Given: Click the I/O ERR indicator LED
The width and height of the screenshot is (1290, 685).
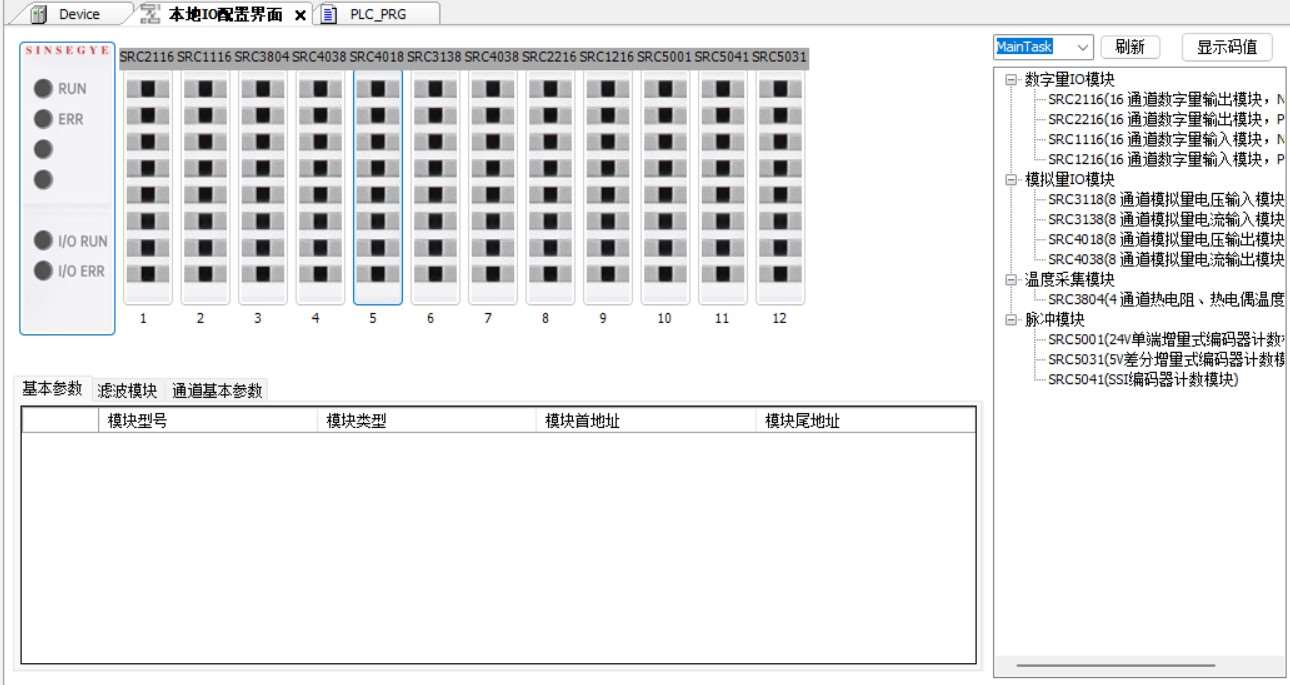Looking at the screenshot, I should pyautogui.click(x=43, y=271).
